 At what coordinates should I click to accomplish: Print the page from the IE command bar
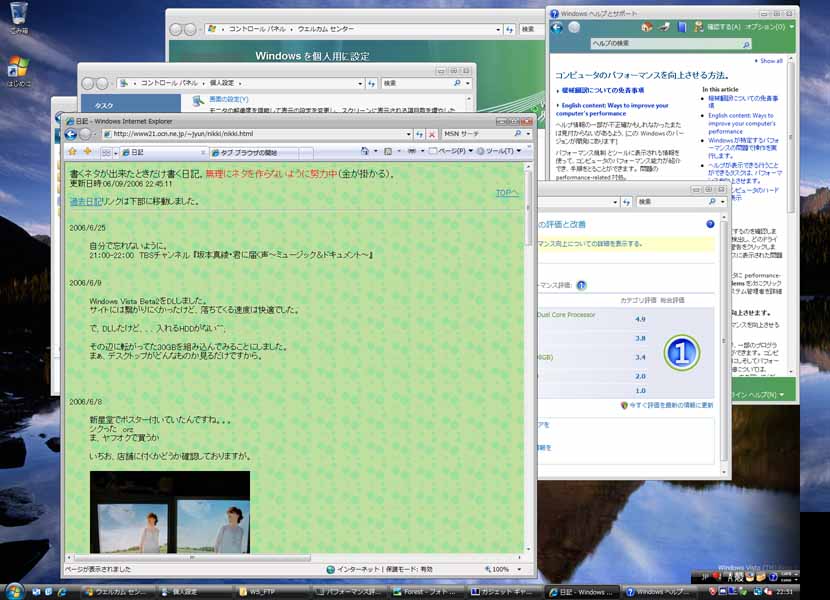(x=411, y=151)
